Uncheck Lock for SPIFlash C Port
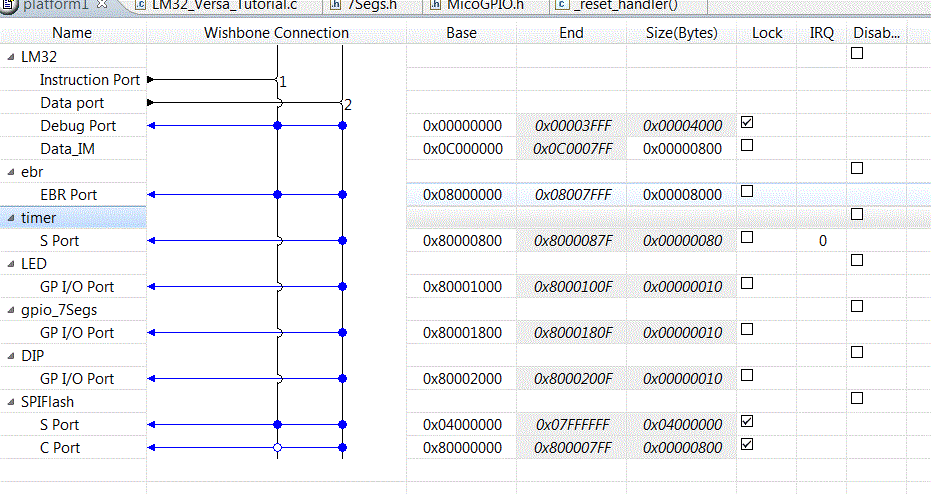This screenshot has width=931, height=494. (x=747, y=444)
